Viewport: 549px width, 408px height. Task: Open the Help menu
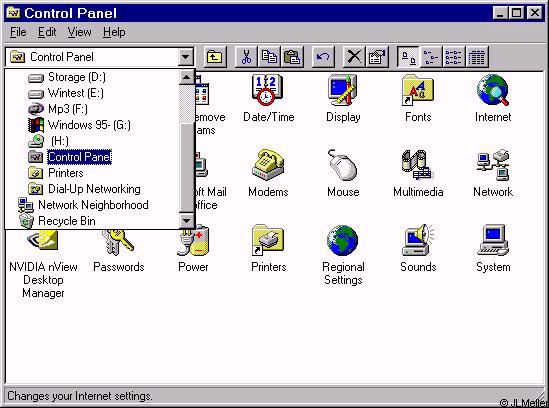[114, 32]
